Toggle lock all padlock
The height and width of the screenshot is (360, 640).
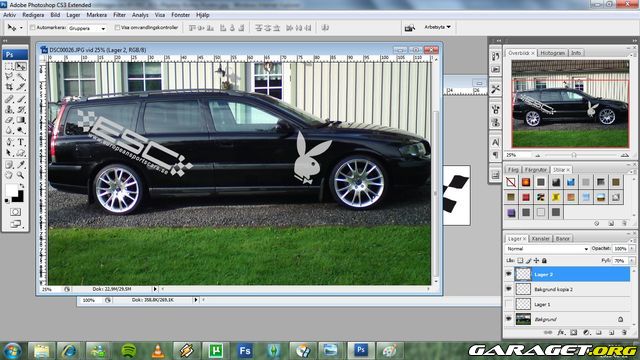(x=544, y=260)
